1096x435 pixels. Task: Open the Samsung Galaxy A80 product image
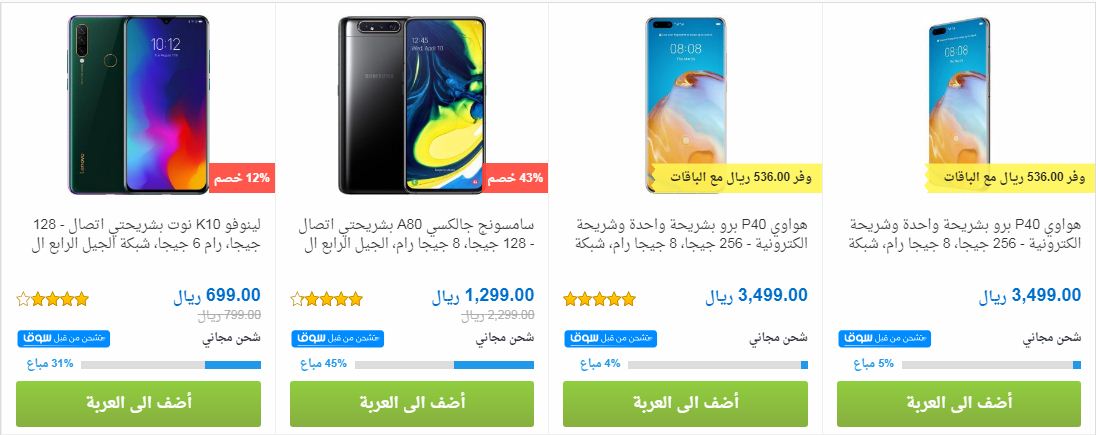pyautogui.click(x=412, y=105)
